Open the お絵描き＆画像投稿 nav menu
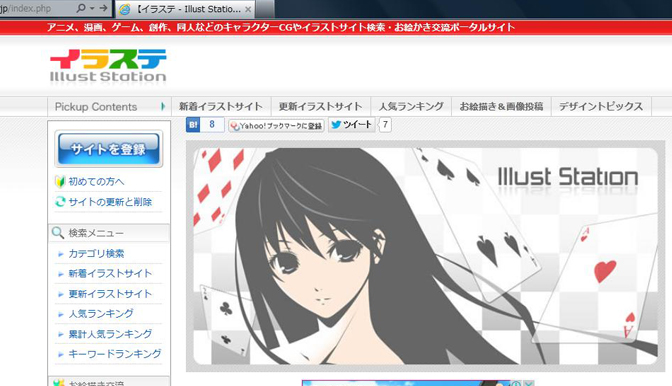 (501, 106)
